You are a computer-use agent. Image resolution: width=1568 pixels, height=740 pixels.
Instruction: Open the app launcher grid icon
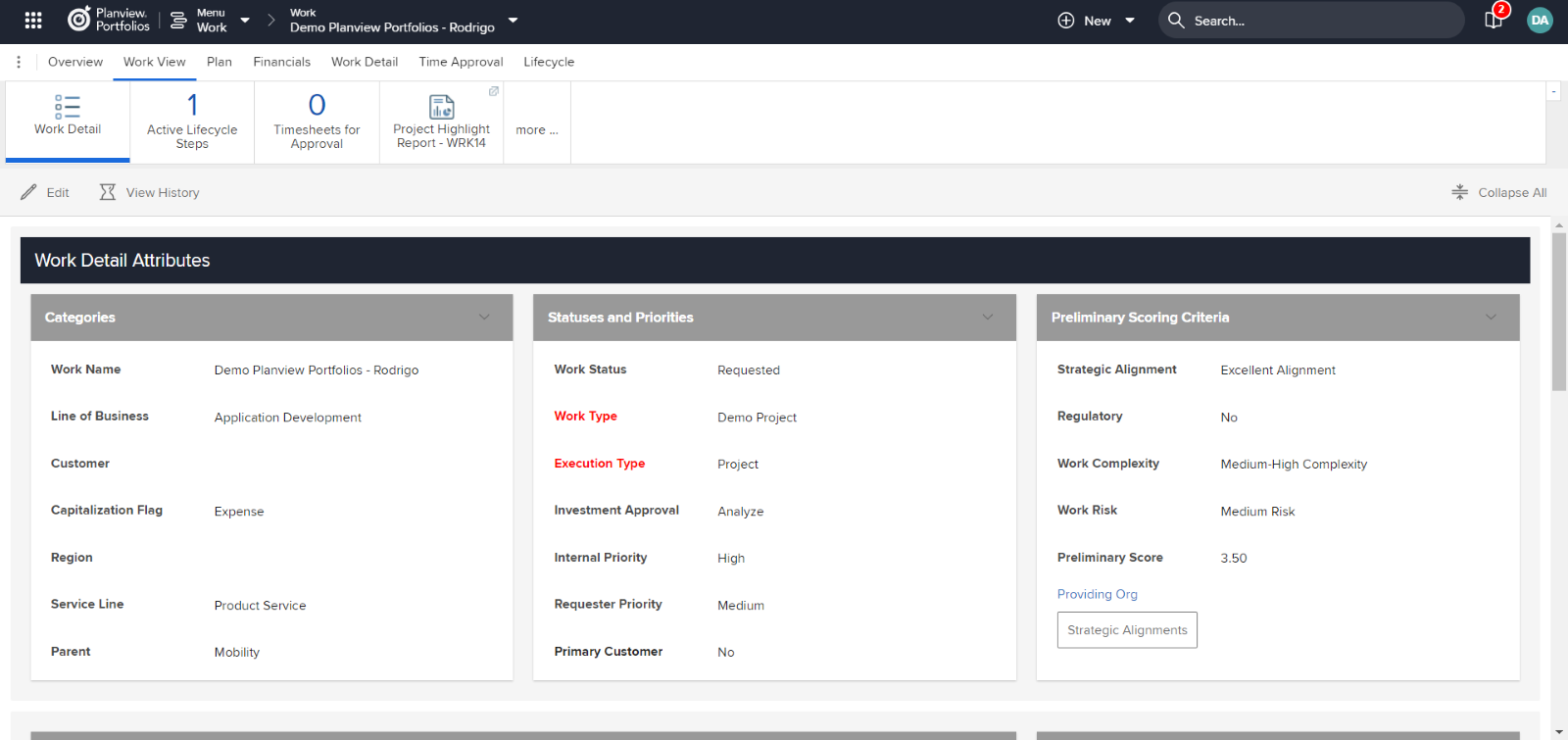(x=33, y=20)
